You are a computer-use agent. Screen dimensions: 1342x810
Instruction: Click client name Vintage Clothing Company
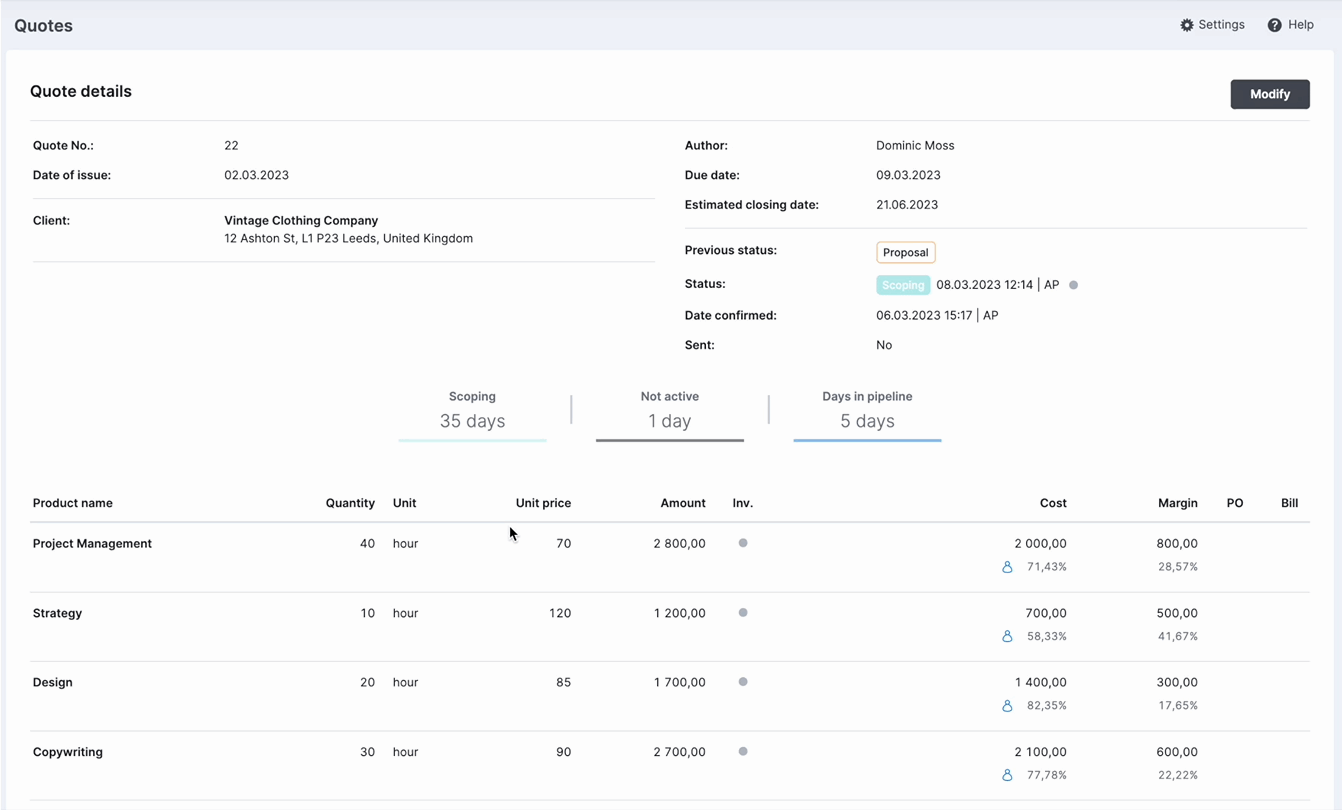(301, 220)
